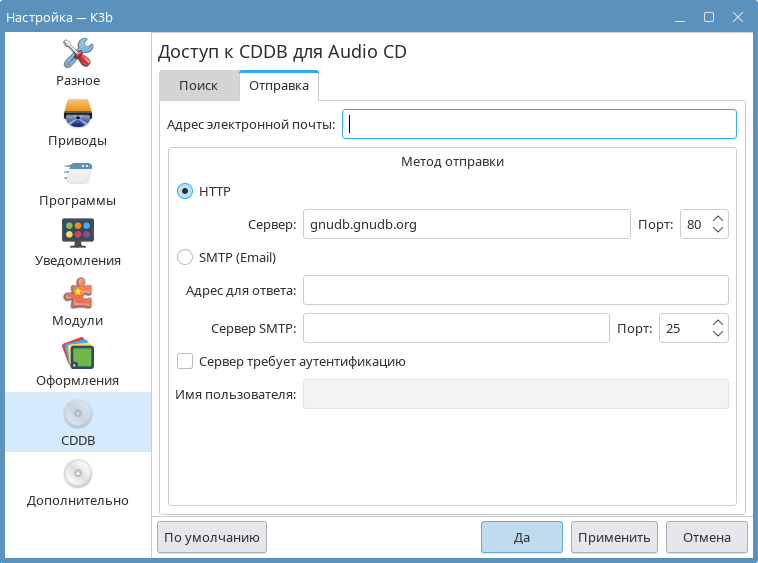The image size is (758, 563).
Task: Select the HTTP radio button
Action: click(x=185, y=191)
